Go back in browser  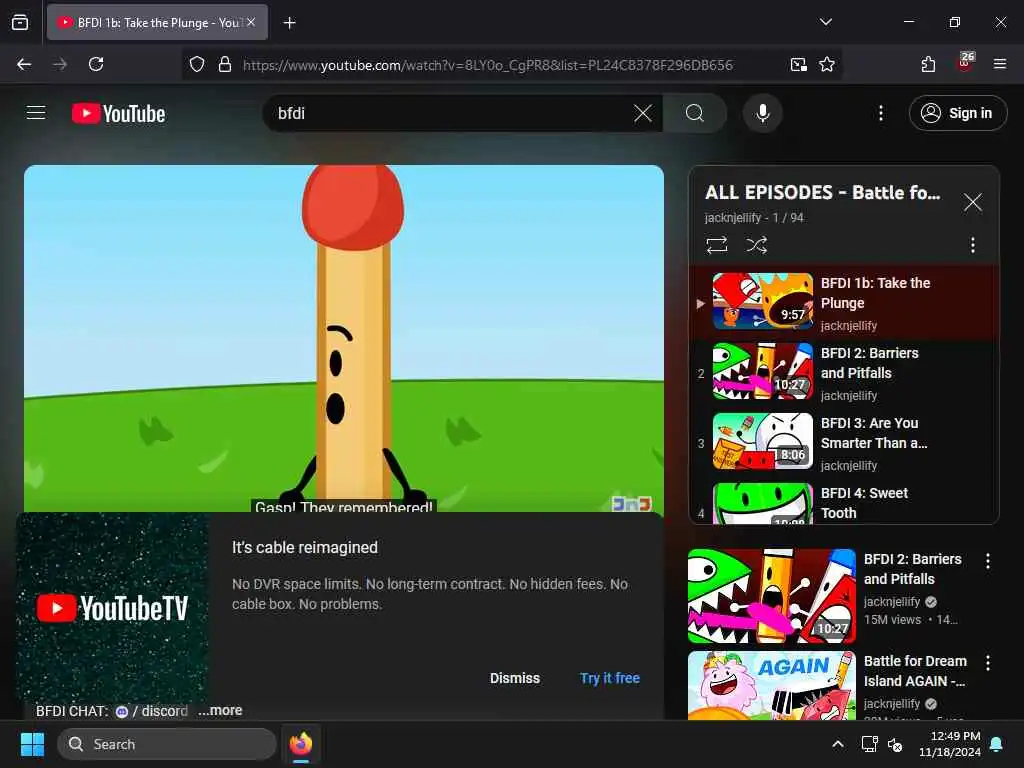click(24, 64)
